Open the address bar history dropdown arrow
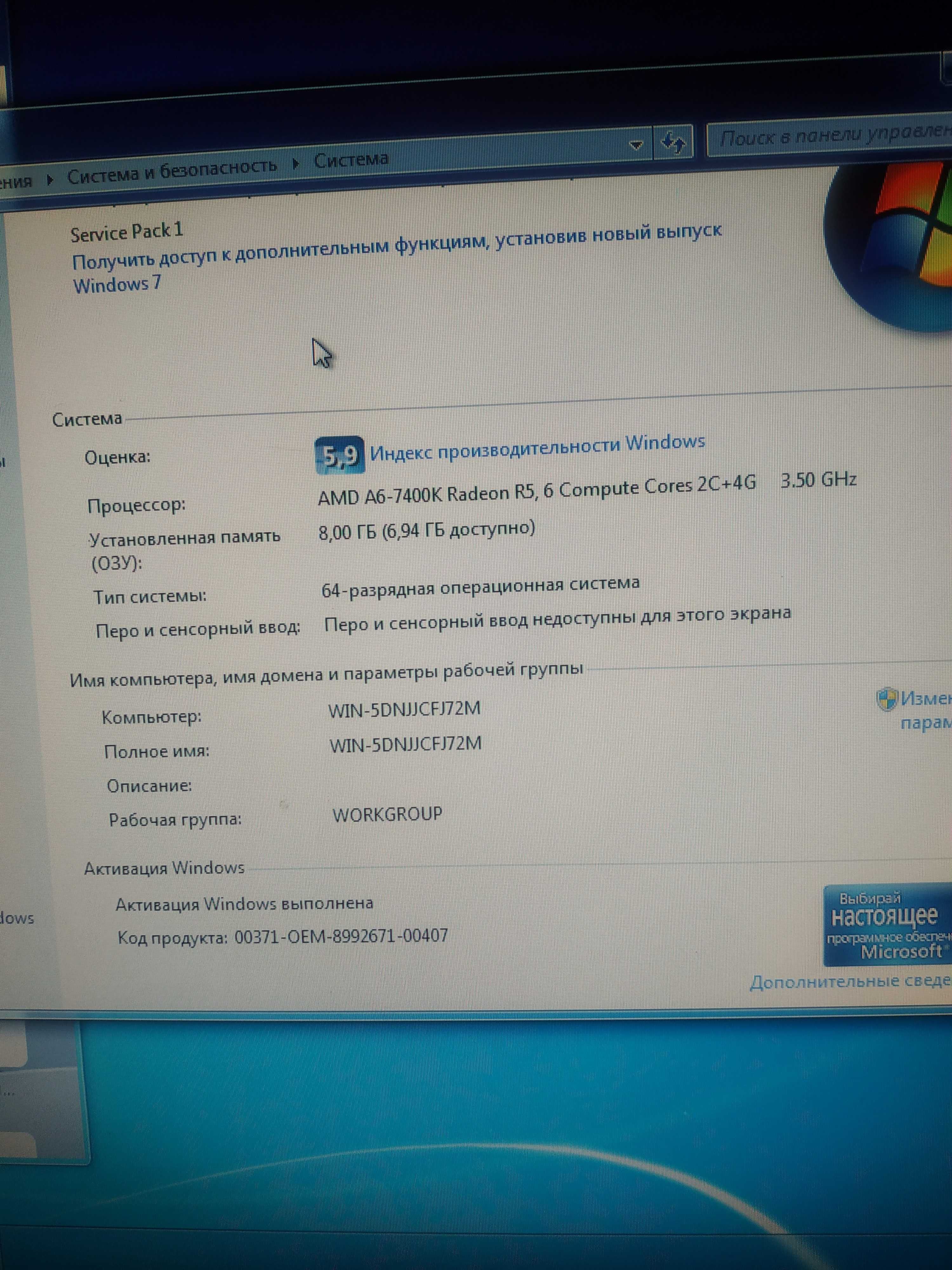Viewport: 952px width, 1270px height. click(636, 145)
